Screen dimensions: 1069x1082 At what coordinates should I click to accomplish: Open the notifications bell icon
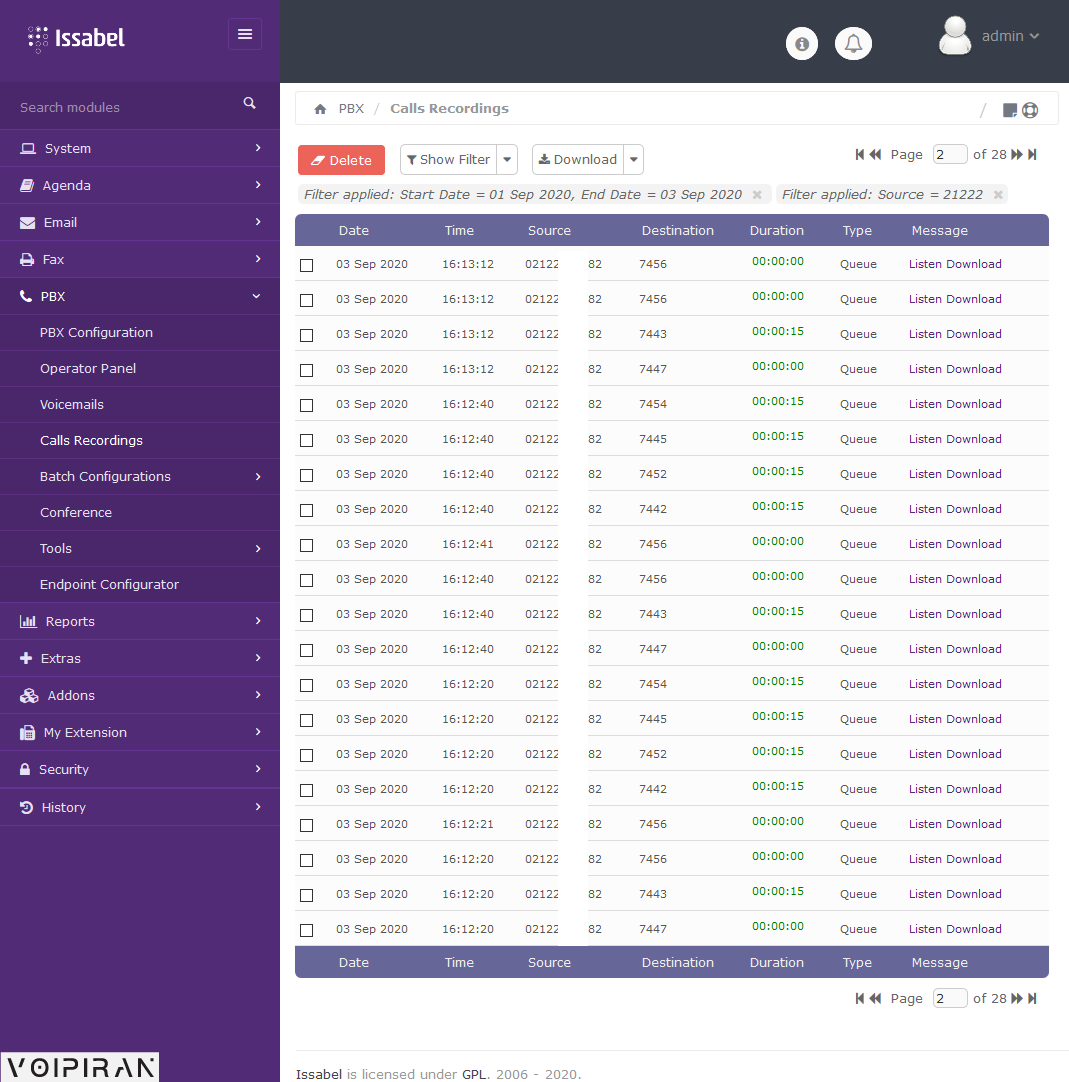(853, 43)
